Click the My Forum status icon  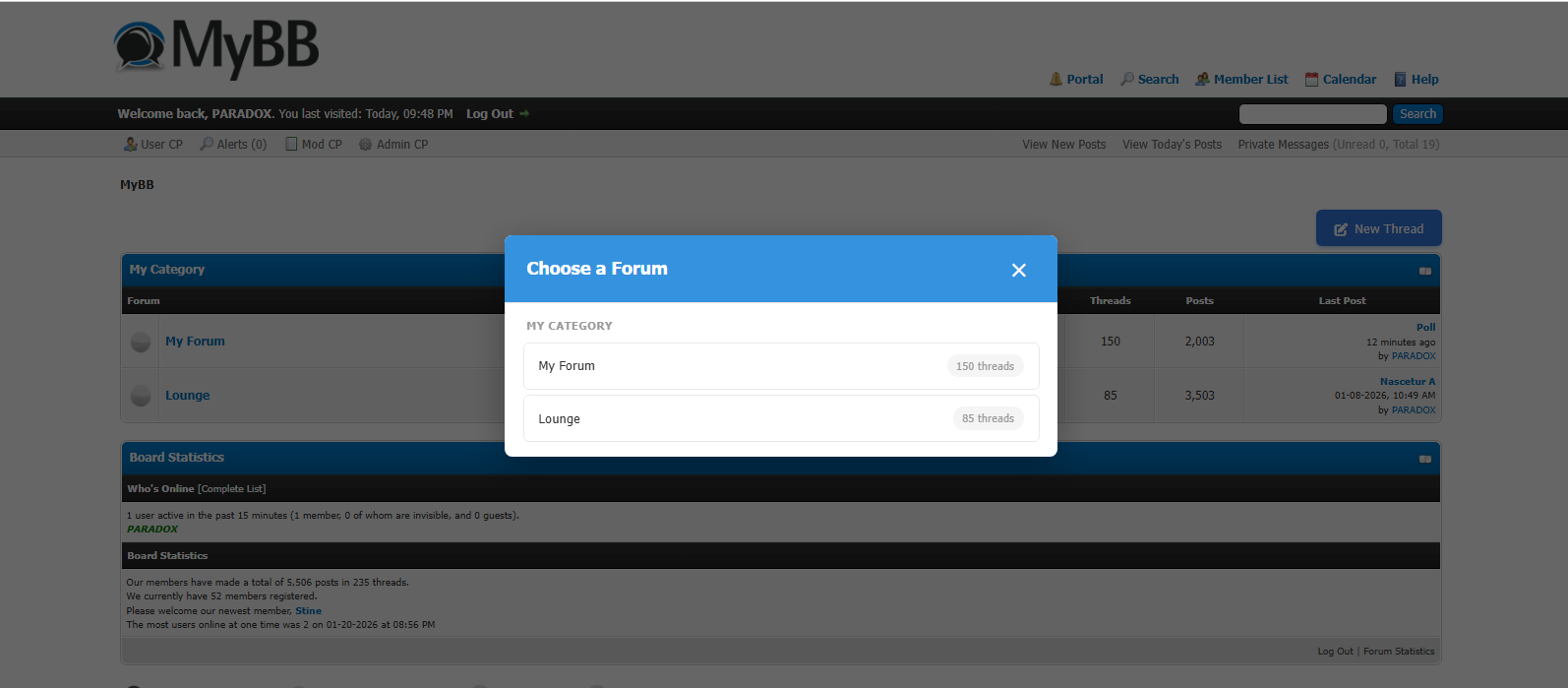pos(141,342)
